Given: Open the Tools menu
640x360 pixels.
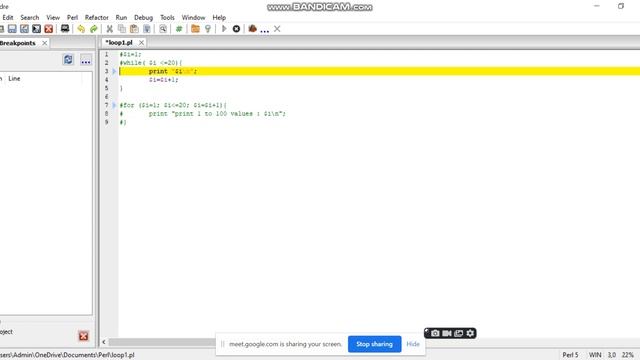Looking at the screenshot, I should (167, 18).
